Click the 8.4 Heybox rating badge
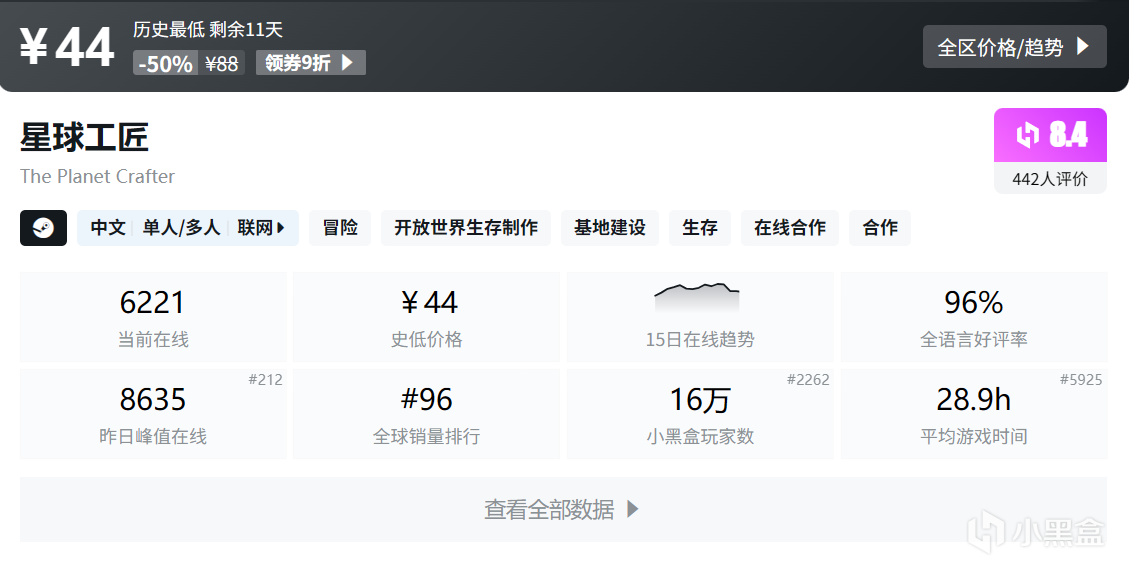1138x569 pixels. click(1050, 135)
